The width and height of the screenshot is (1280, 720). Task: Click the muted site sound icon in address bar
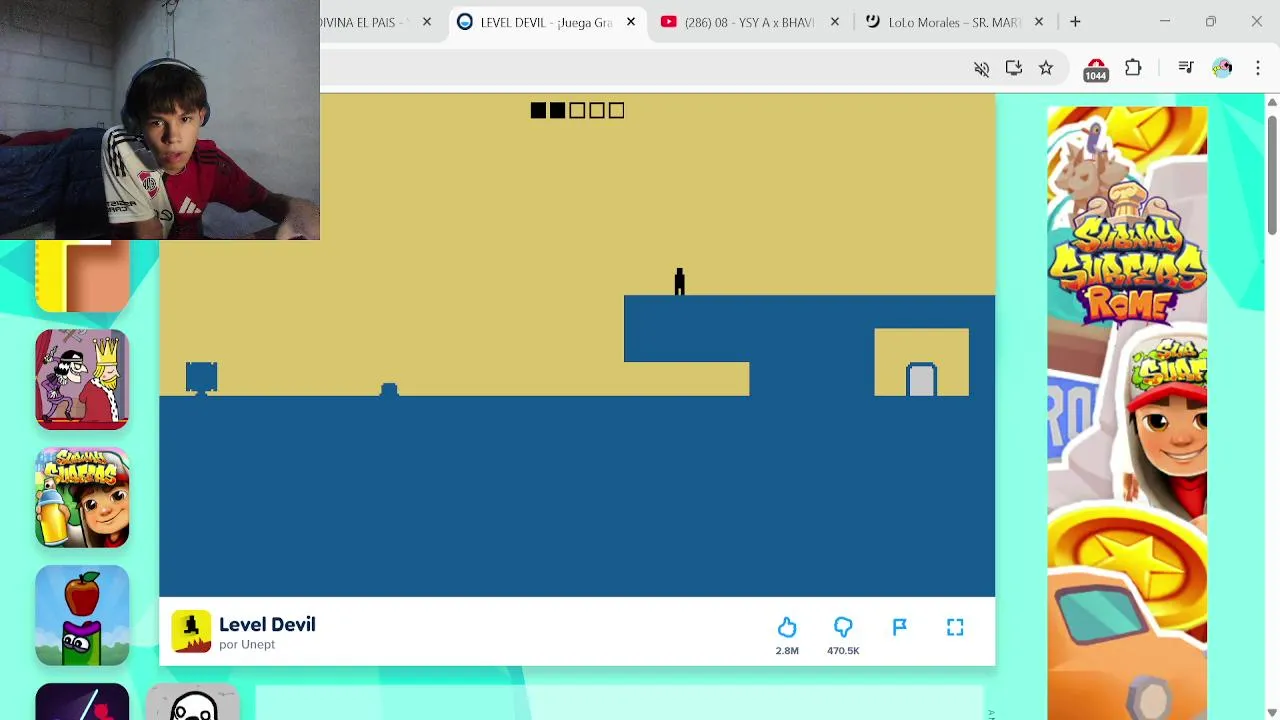pyautogui.click(x=981, y=68)
